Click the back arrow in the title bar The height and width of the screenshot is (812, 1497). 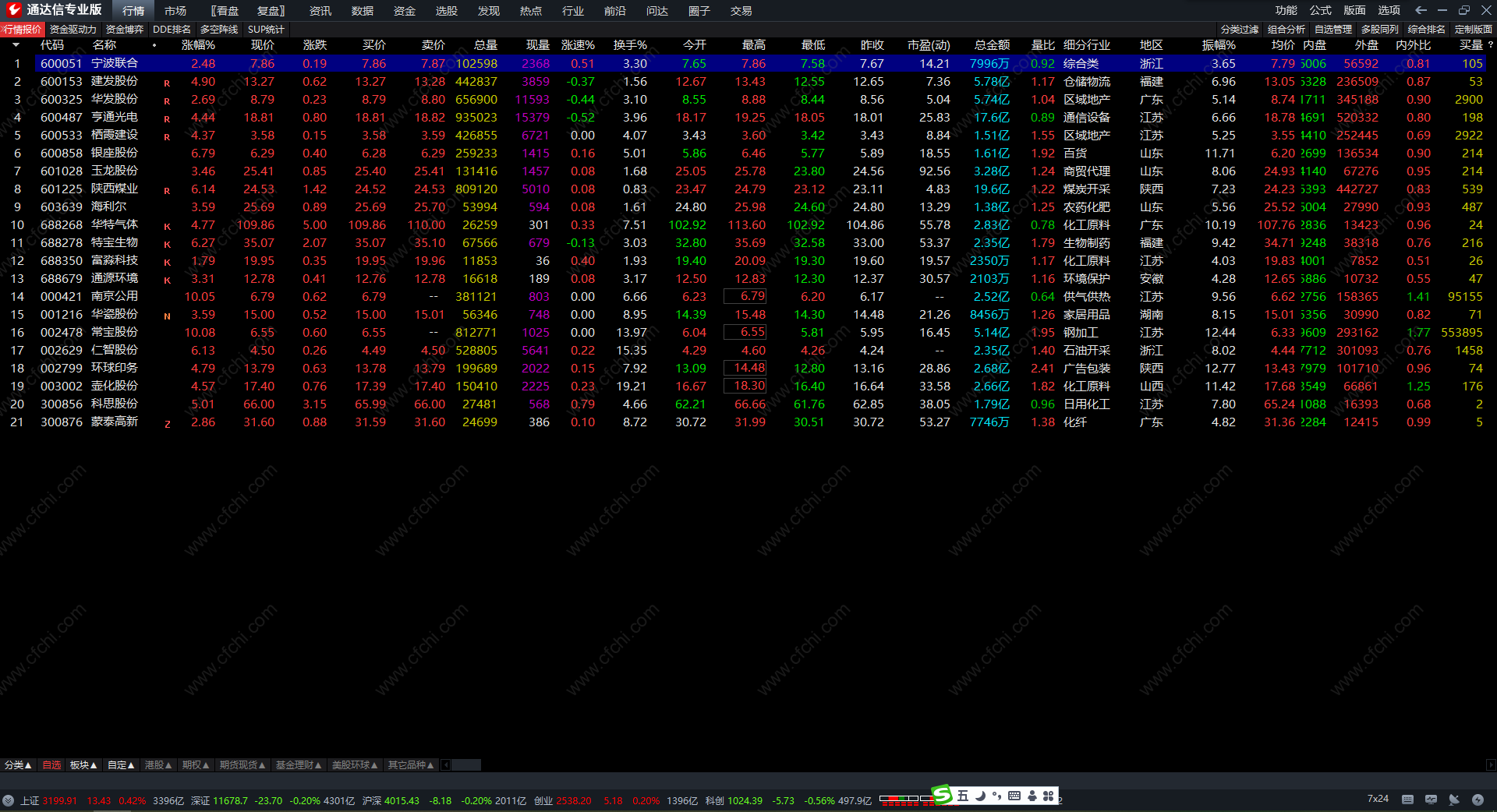click(1421, 10)
